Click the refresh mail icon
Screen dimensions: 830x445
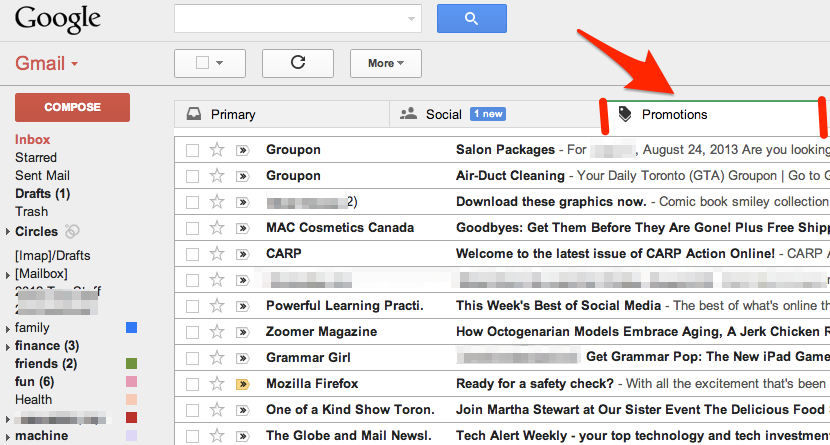tap(297, 63)
